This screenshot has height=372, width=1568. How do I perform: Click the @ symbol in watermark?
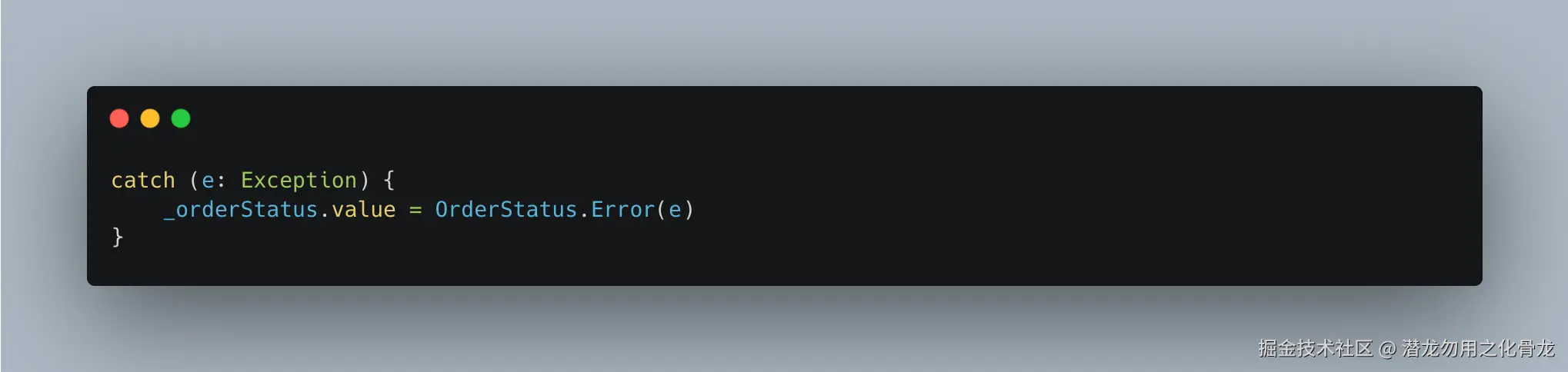[x=1387, y=350]
